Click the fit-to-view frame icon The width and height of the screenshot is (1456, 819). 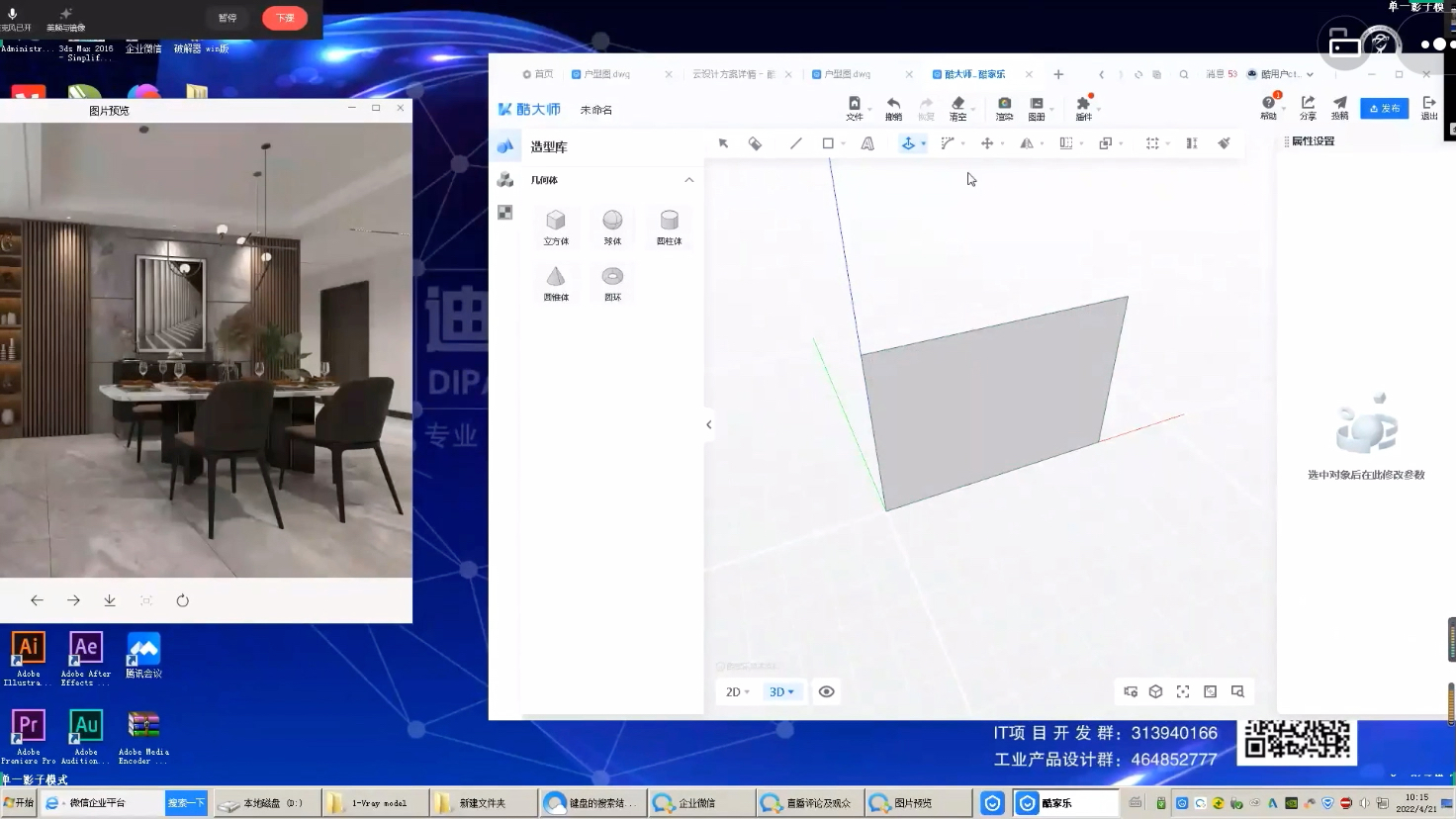(1183, 691)
